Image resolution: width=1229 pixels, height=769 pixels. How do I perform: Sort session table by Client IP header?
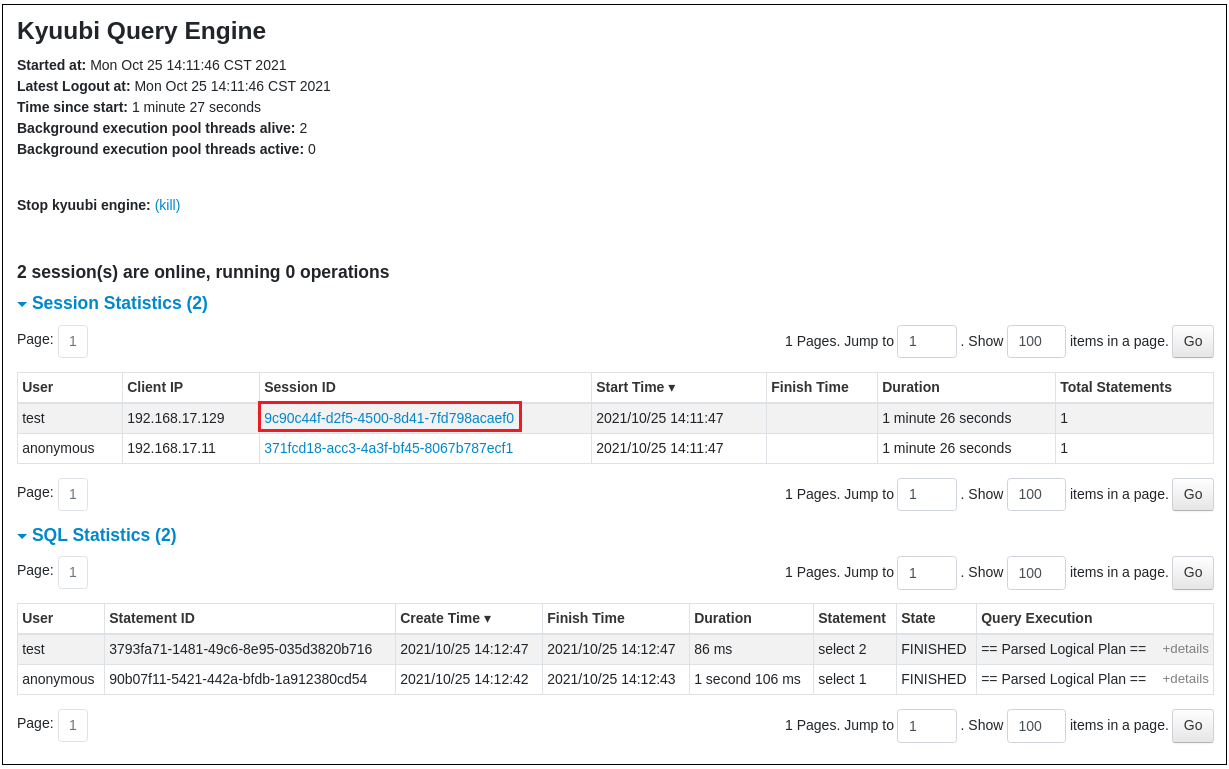[x=155, y=387]
